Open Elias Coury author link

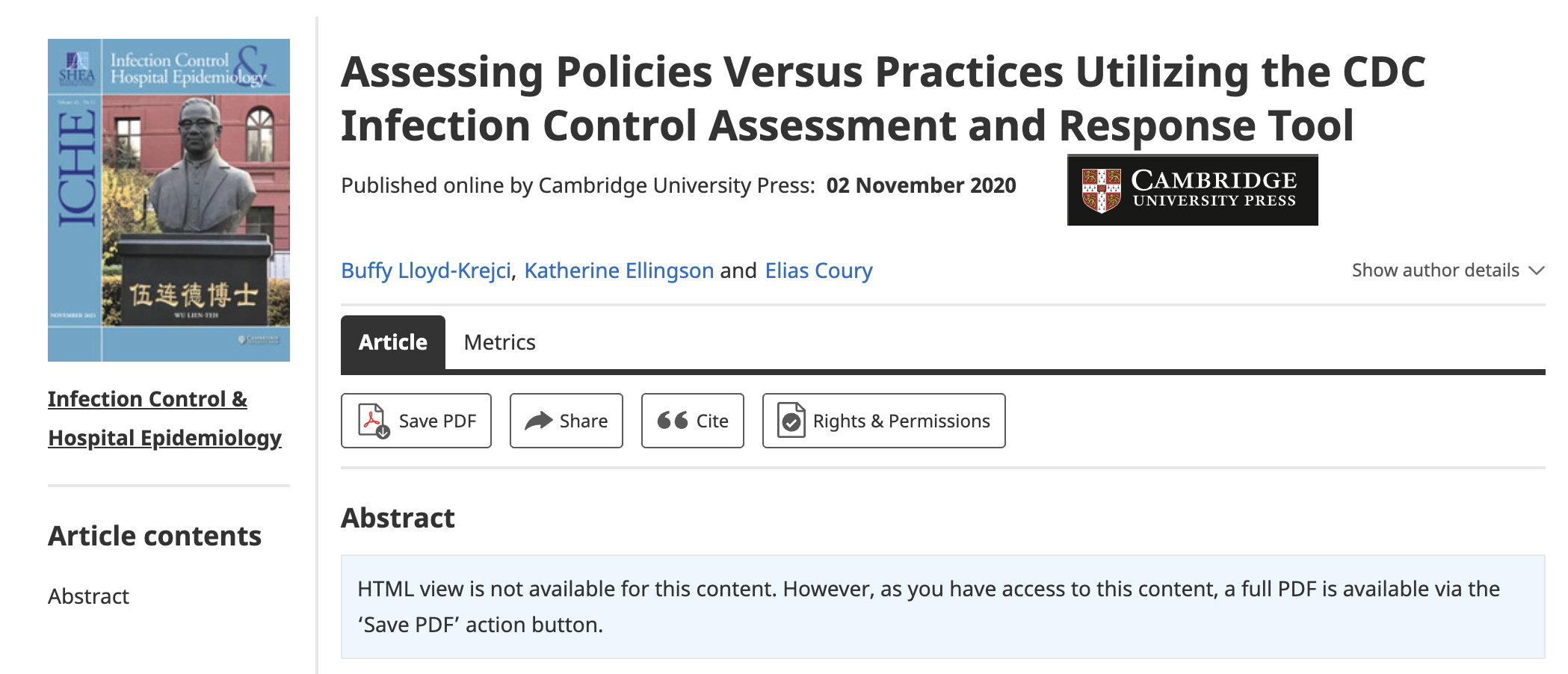click(818, 270)
